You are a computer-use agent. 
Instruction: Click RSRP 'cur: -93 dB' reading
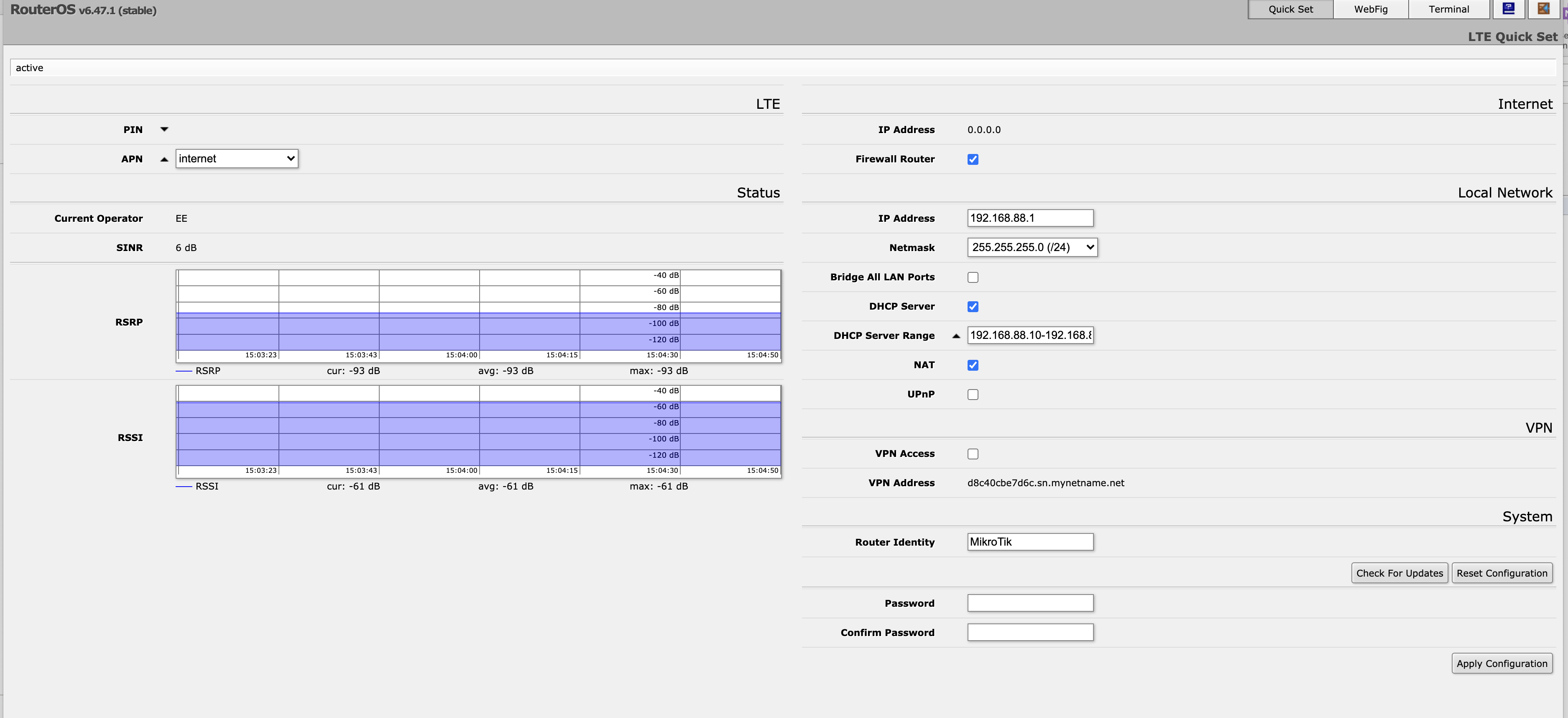pyautogui.click(x=353, y=371)
